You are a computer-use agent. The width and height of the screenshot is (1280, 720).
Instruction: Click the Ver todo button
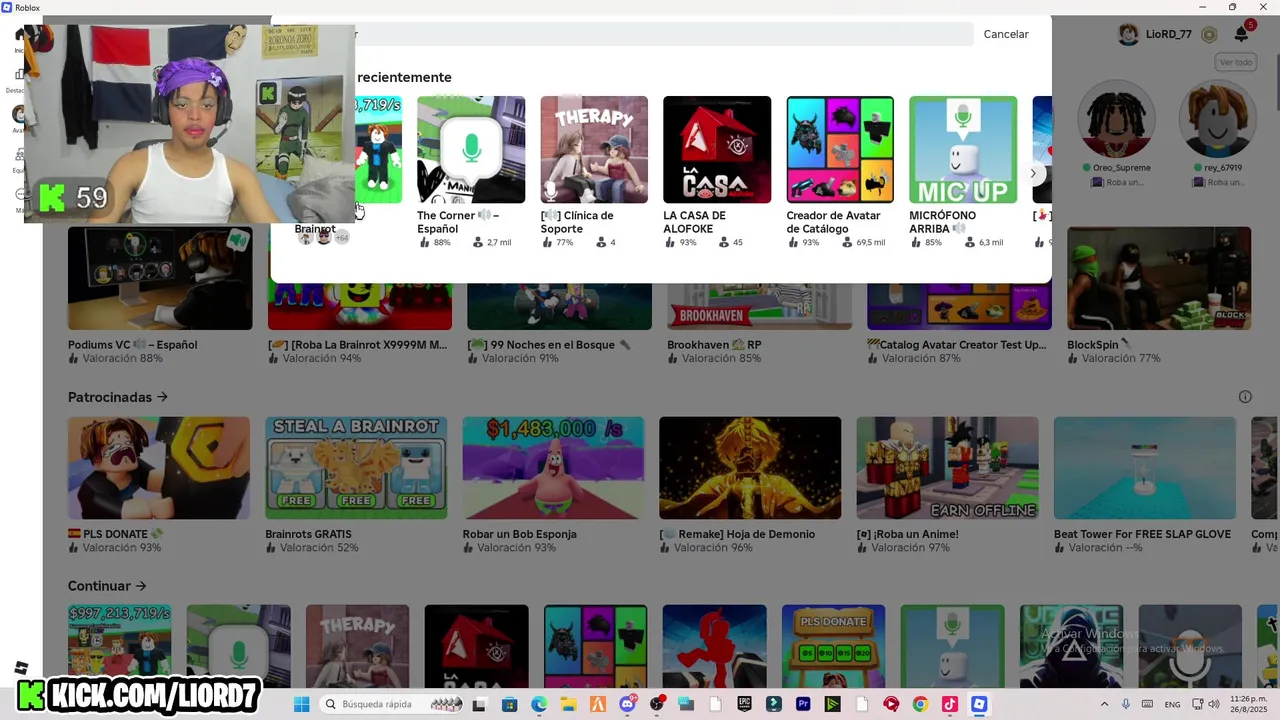[1236, 62]
